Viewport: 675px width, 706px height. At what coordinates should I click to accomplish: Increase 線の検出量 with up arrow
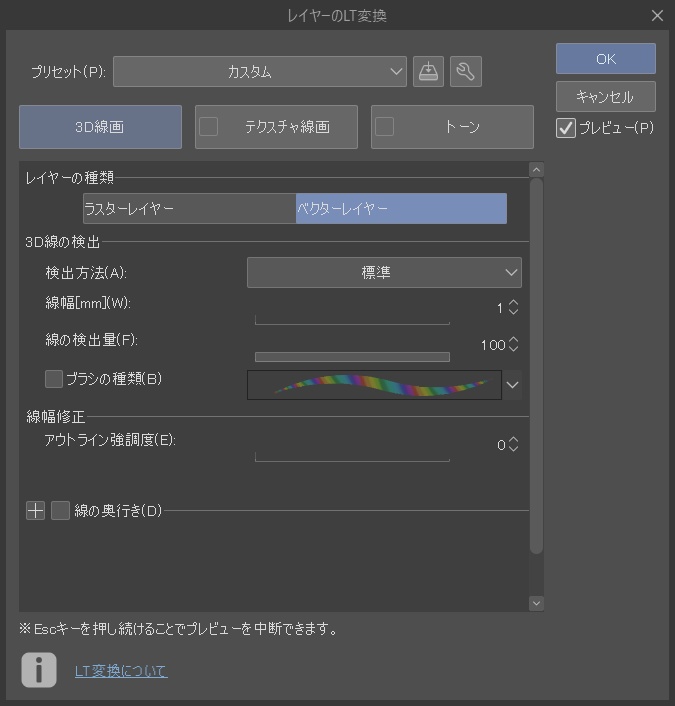[513, 340]
